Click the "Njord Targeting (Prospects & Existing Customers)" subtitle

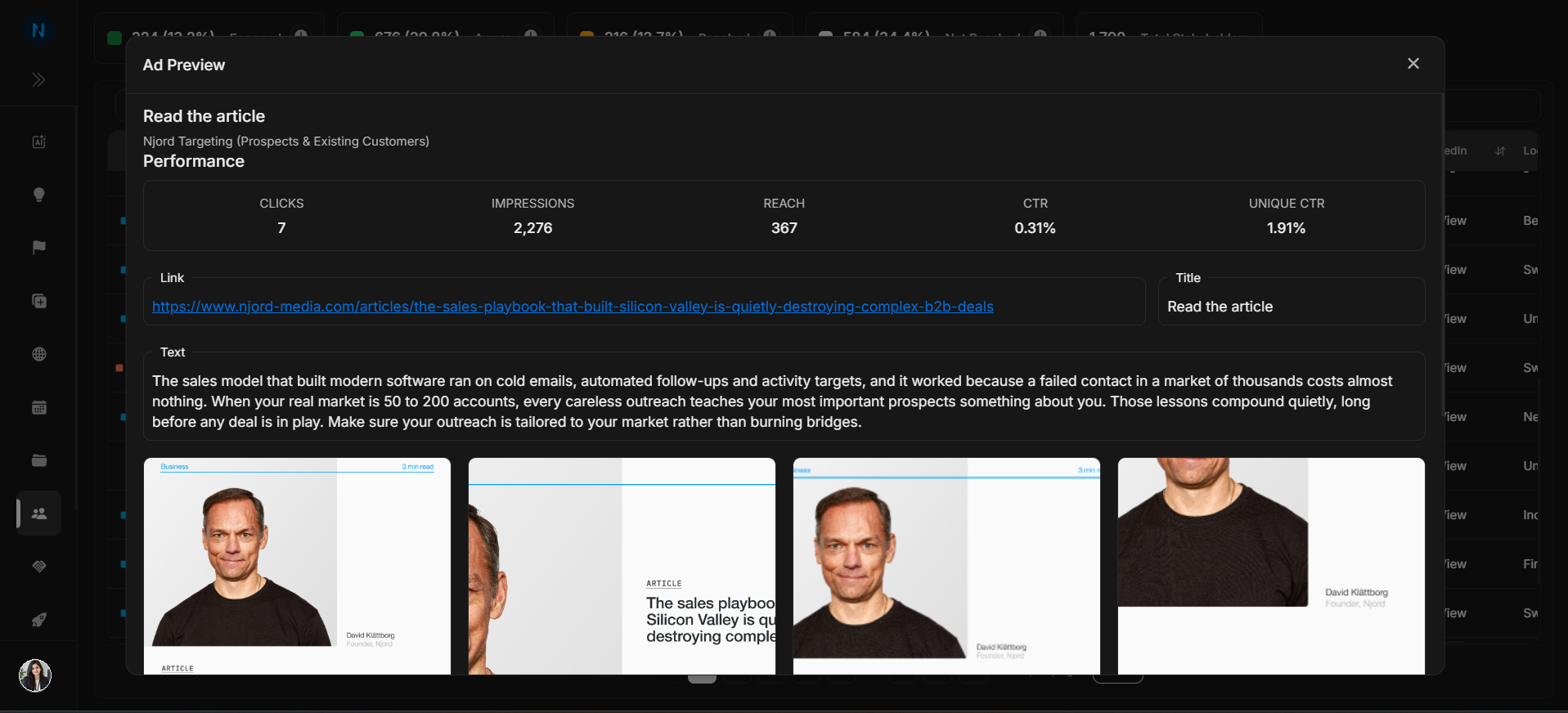286,141
